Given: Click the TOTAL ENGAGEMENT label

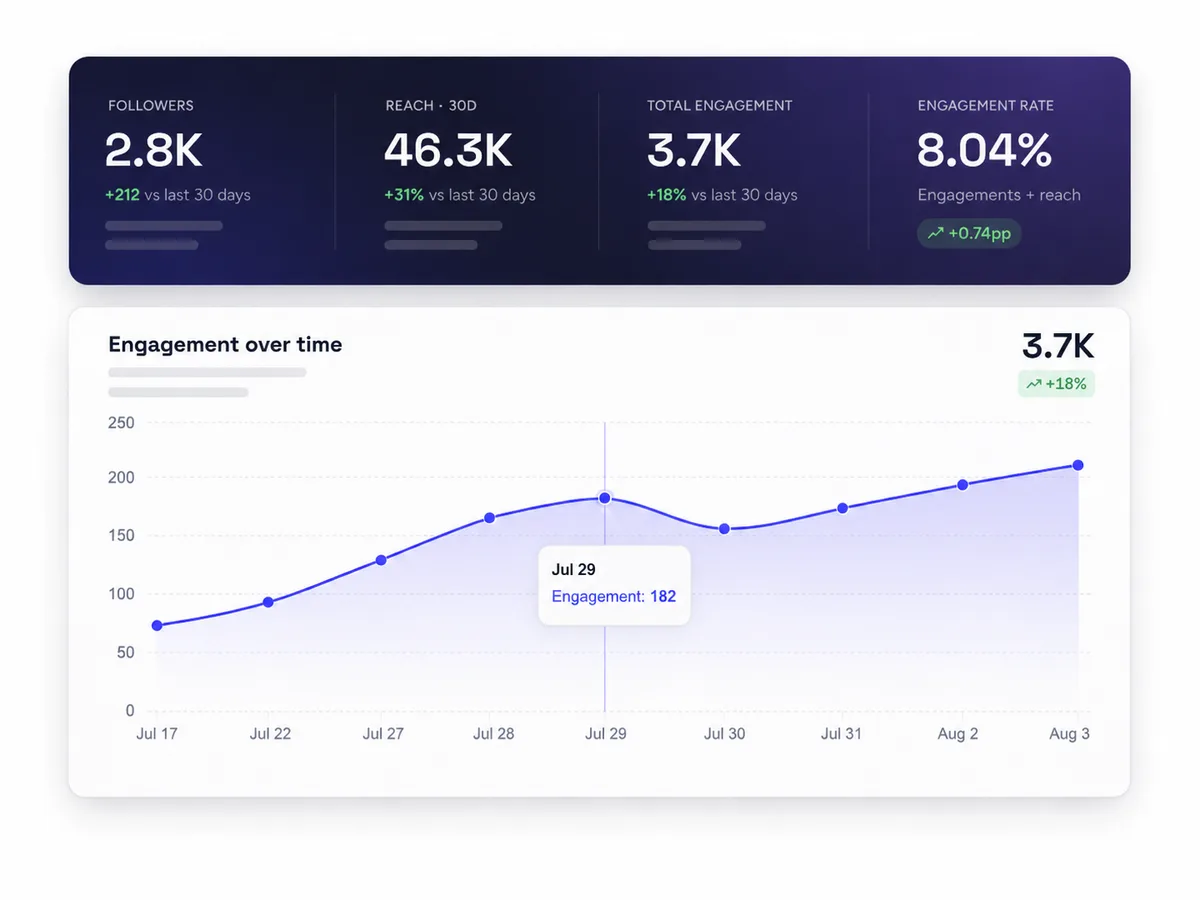Looking at the screenshot, I should pyautogui.click(x=720, y=105).
